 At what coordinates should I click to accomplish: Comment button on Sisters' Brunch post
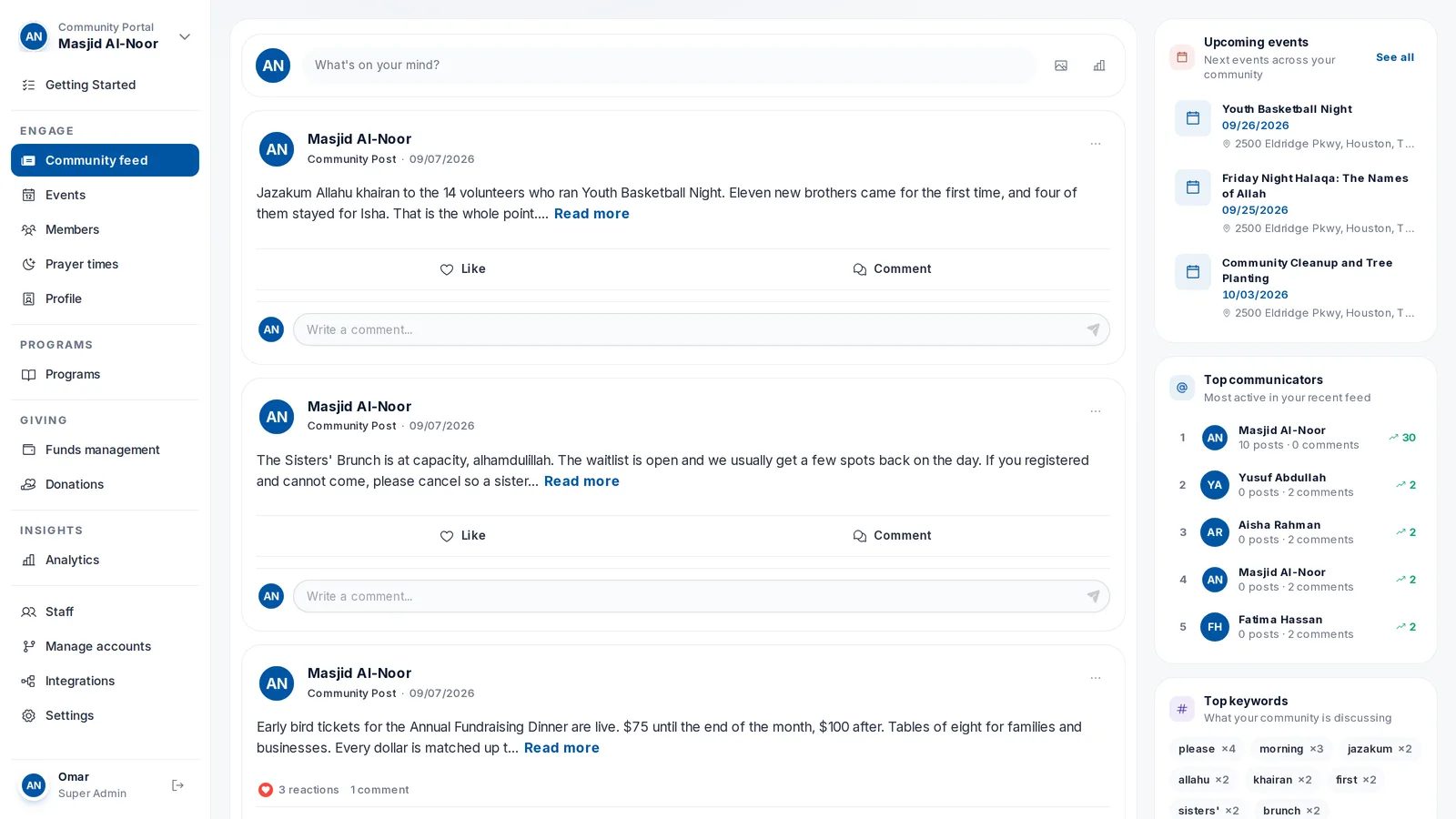pos(892,536)
